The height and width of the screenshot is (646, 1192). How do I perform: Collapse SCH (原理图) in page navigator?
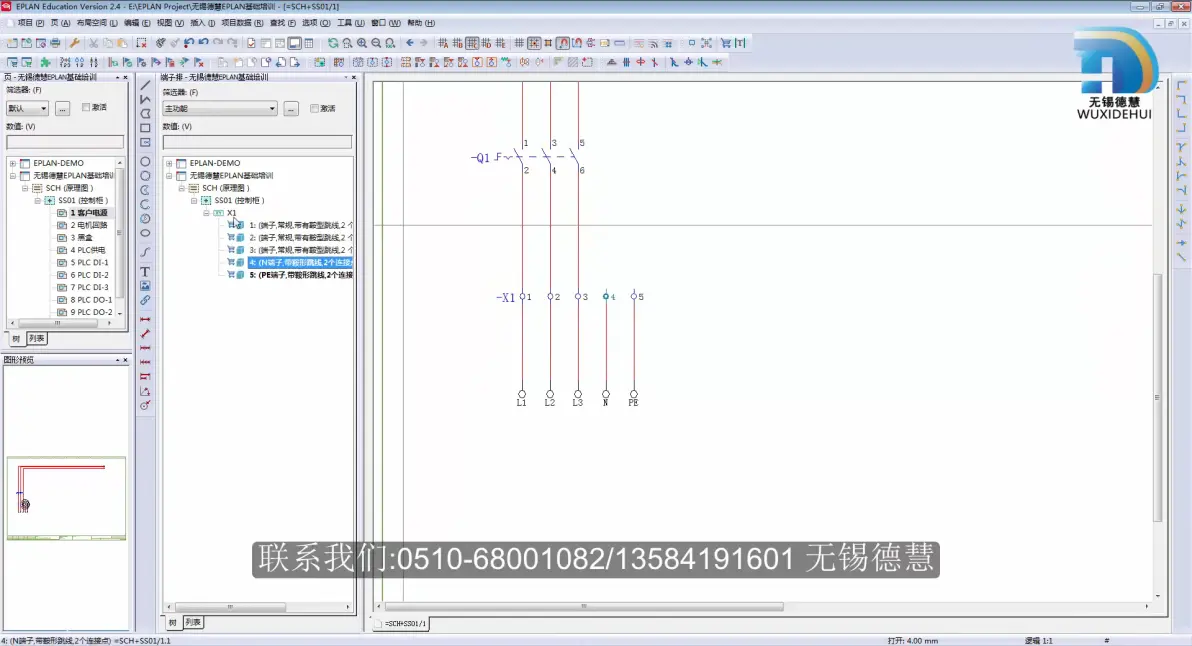click(x=25, y=188)
